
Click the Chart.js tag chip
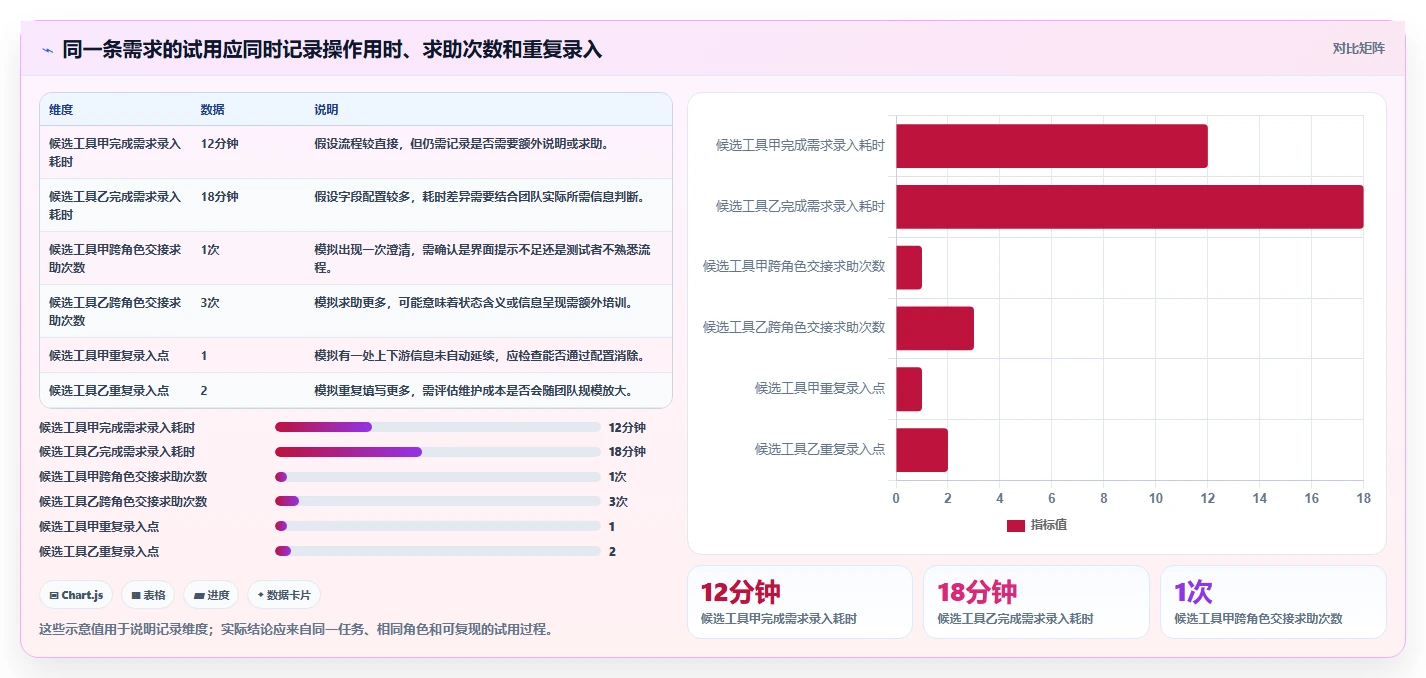pos(76,595)
